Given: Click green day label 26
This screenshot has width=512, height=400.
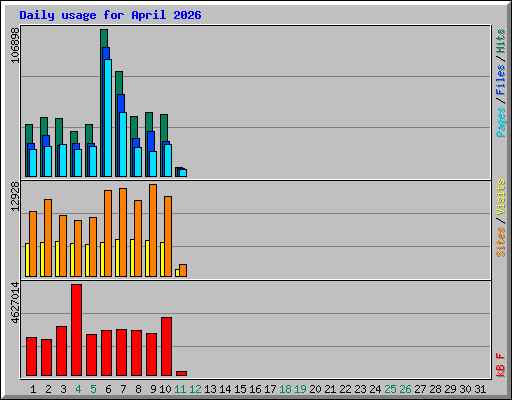Looking at the screenshot, I should [x=405, y=389].
